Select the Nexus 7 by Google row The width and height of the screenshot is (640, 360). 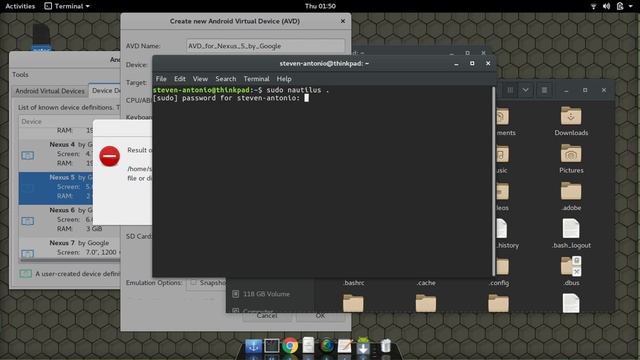pos(69,248)
